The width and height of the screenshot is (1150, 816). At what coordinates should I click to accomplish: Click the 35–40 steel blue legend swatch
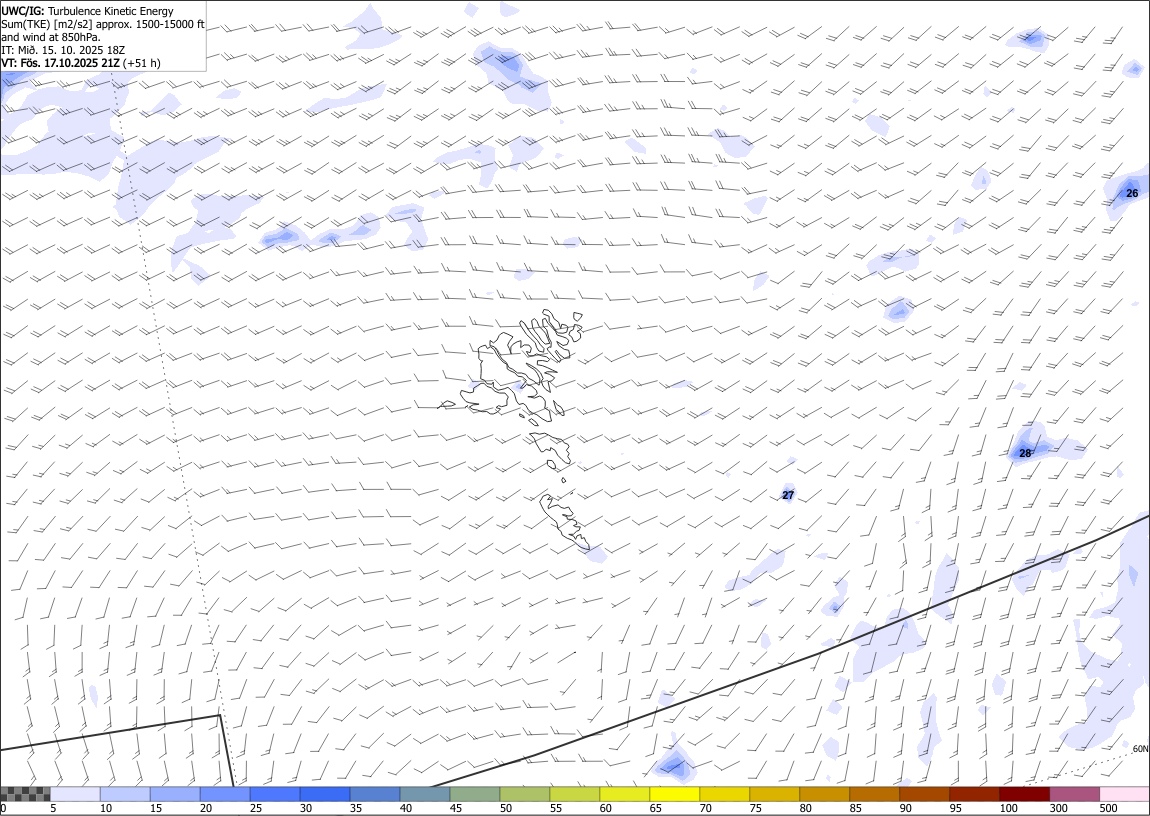(375, 794)
